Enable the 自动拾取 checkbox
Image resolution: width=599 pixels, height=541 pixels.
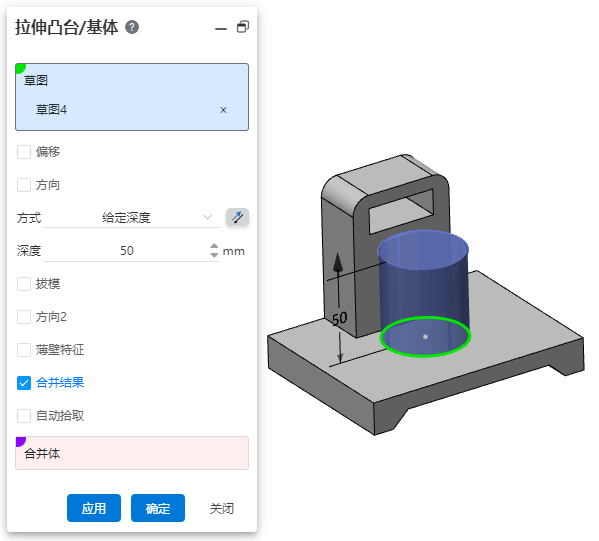point(24,416)
